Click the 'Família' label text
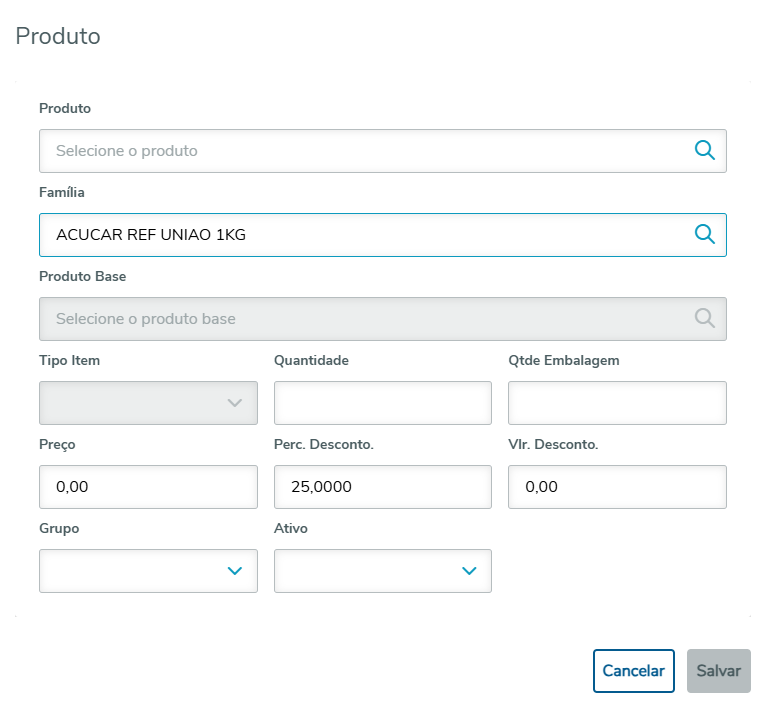 click(62, 192)
